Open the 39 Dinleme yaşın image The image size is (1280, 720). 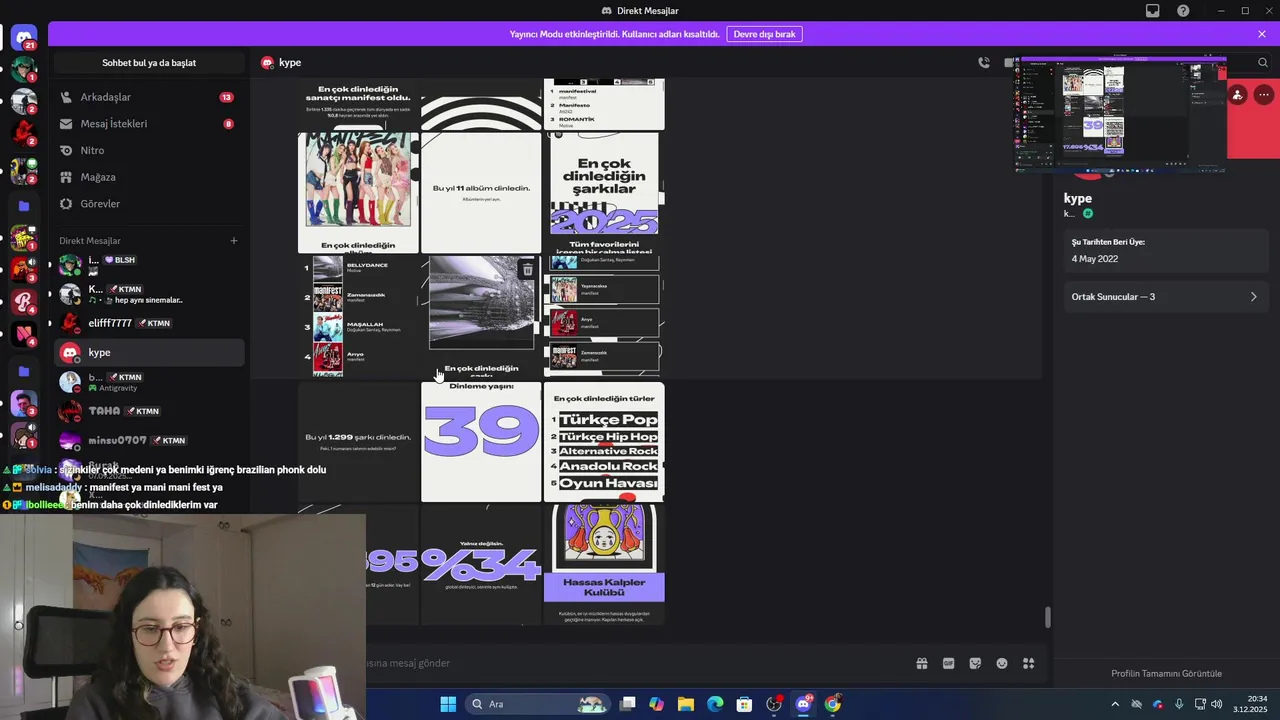pos(481,442)
